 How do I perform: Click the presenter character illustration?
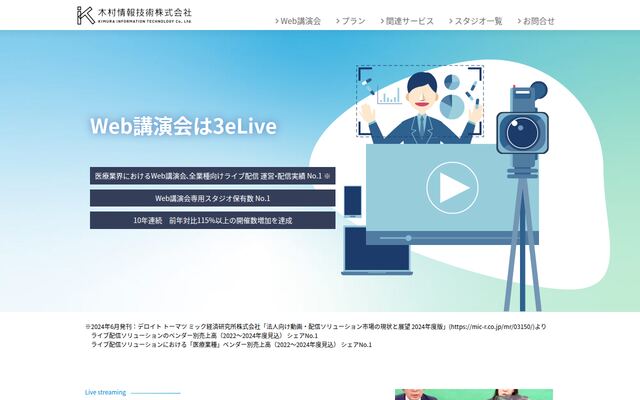coord(422,109)
